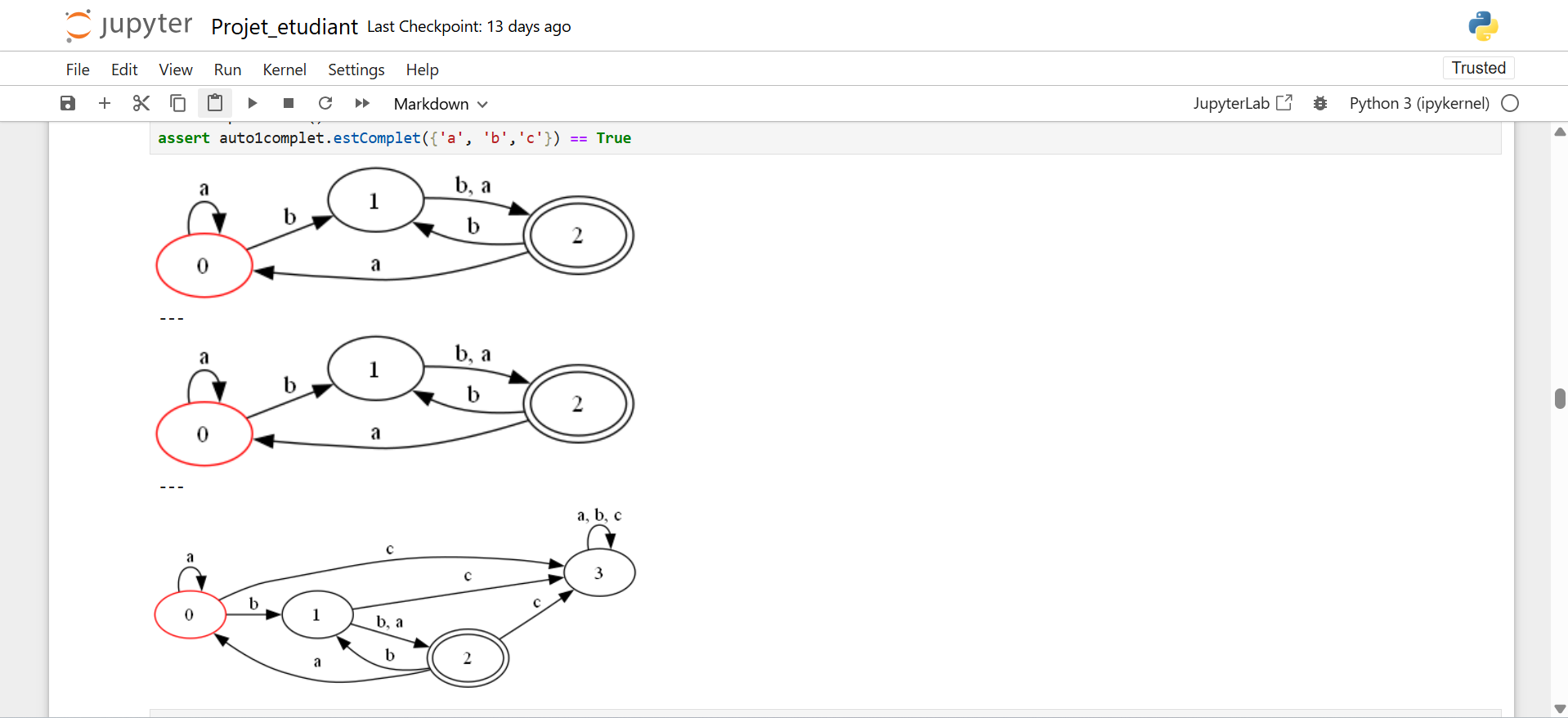1568x718 pixels.
Task: Click the Jupyter logo
Action: (x=129, y=25)
